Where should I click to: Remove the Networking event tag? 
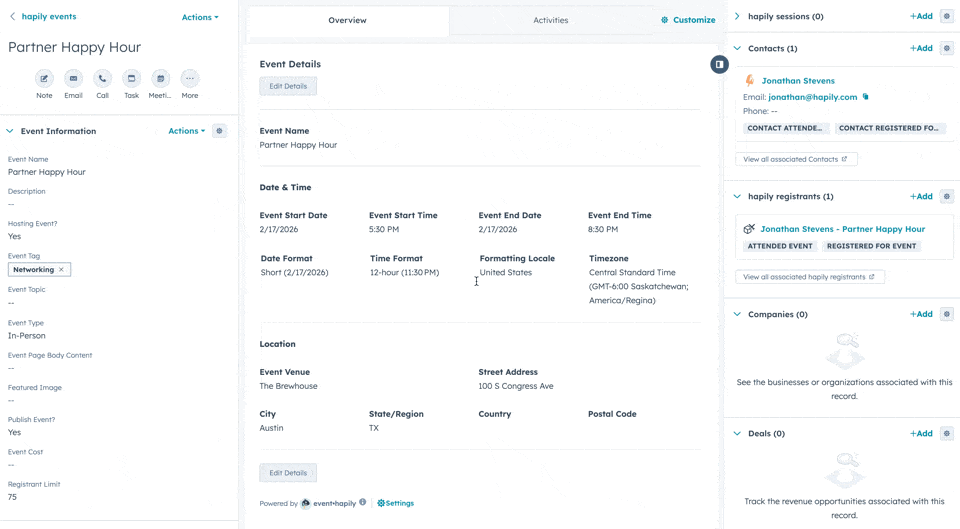pos(61,270)
